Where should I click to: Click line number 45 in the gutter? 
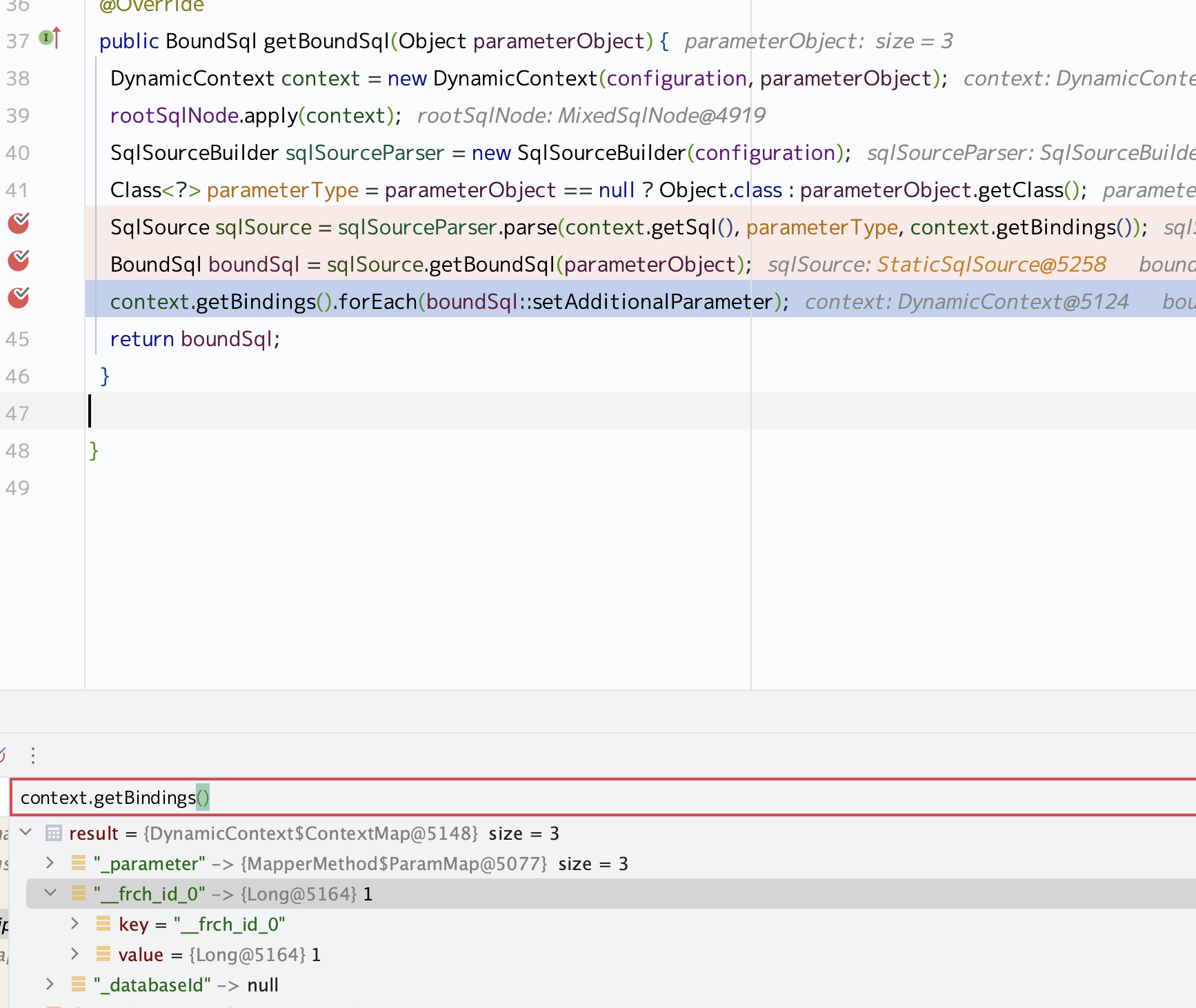click(18, 339)
